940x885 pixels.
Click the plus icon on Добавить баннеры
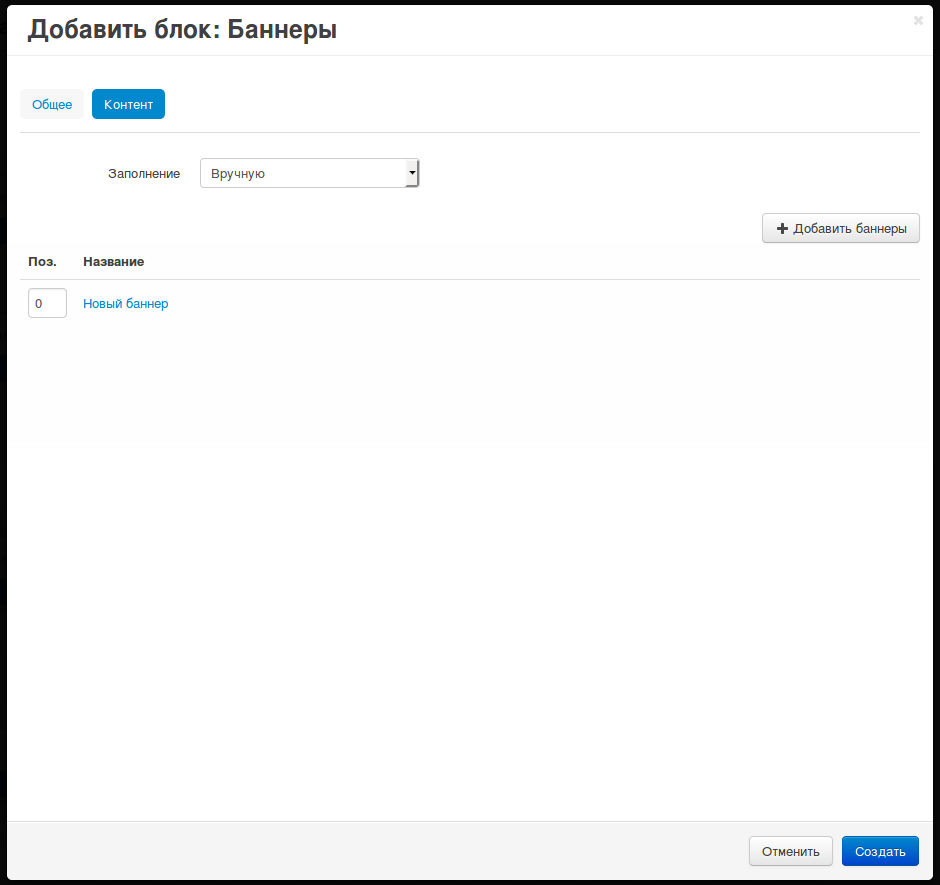[782, 229]
